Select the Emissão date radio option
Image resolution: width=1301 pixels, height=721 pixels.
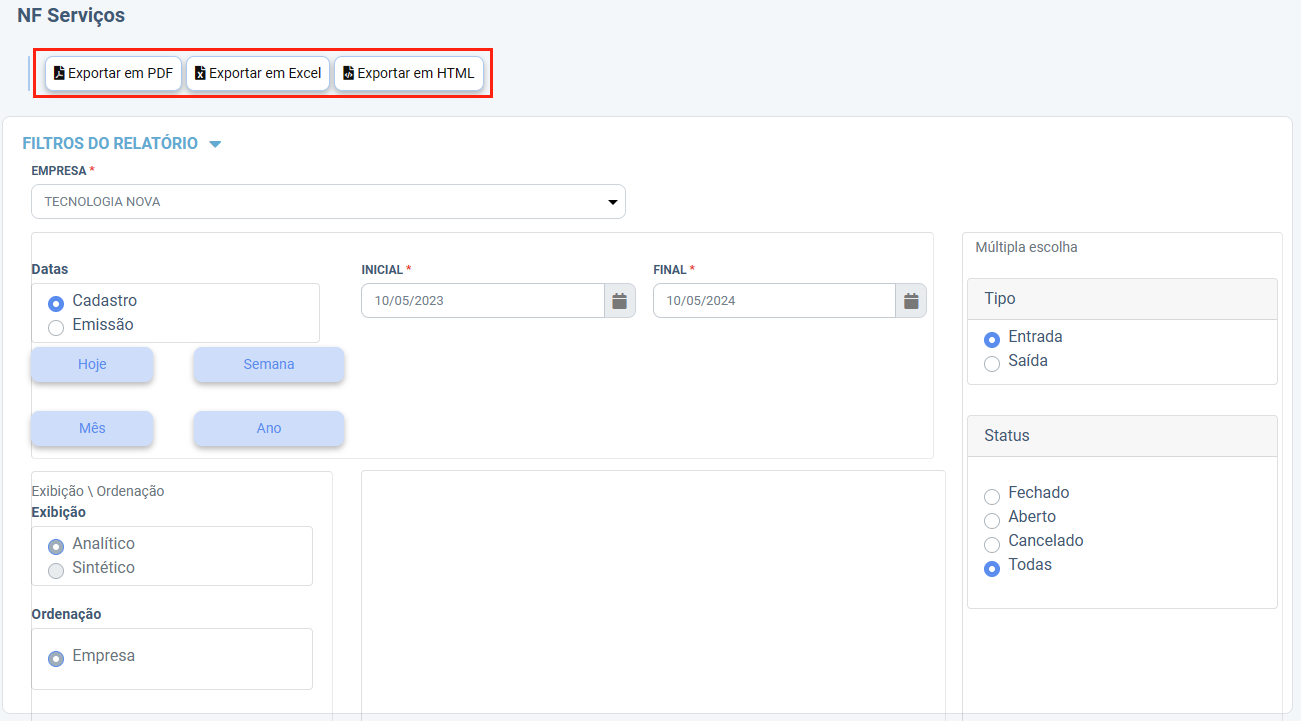56,327
